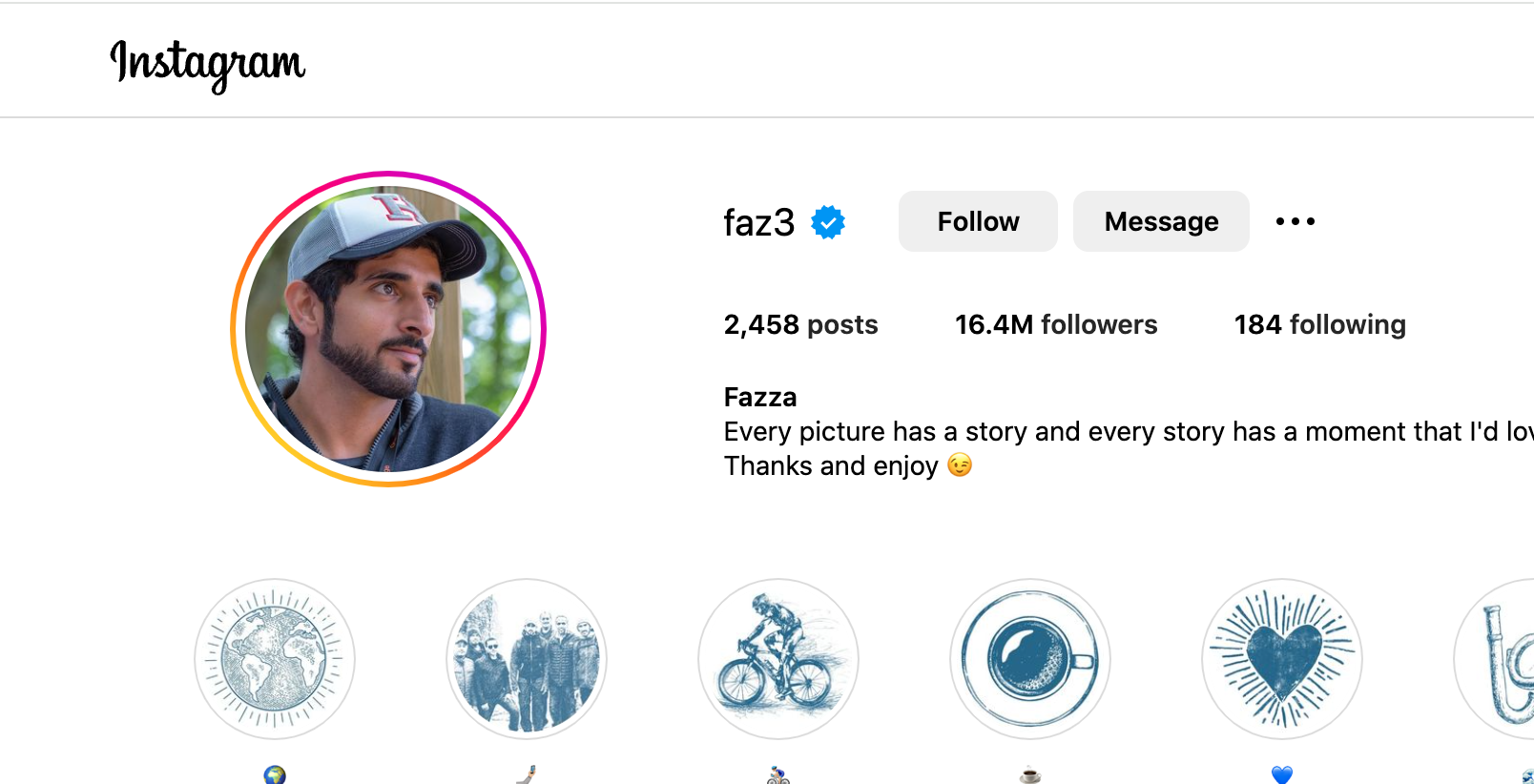Open the globe story highlight
The image size is (1534, 784).
tap(275, 659)
